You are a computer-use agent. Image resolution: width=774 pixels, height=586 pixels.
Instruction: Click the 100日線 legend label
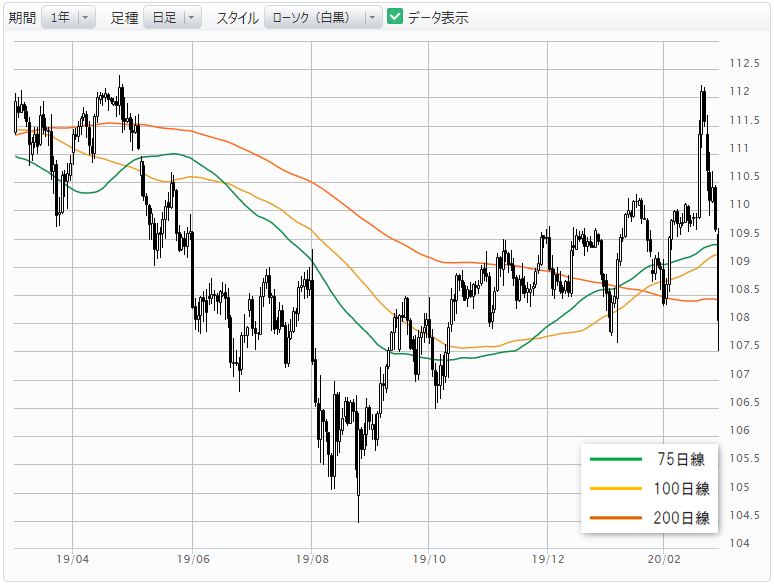(682, 488)
